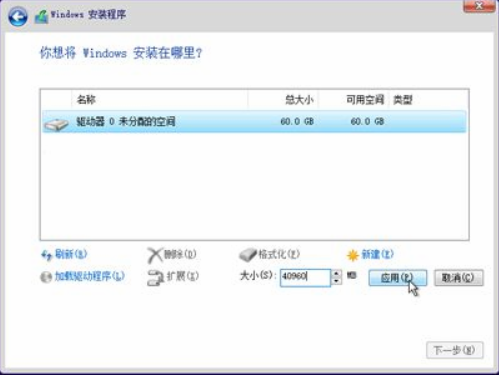Click the Windows Setup icon in title bar
Viewport: 499px width, 375px height.
pos(41,16)
